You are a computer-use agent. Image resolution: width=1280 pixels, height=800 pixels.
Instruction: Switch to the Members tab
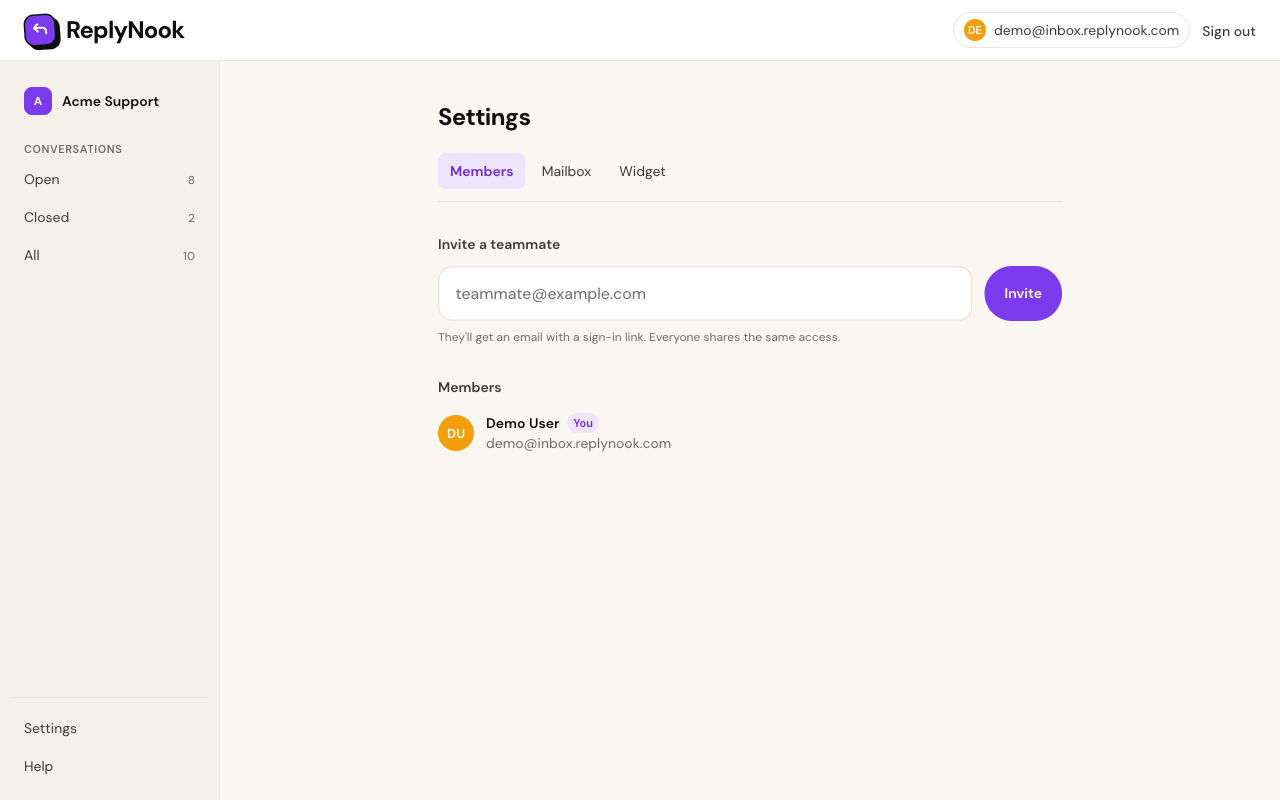[481, 171]
